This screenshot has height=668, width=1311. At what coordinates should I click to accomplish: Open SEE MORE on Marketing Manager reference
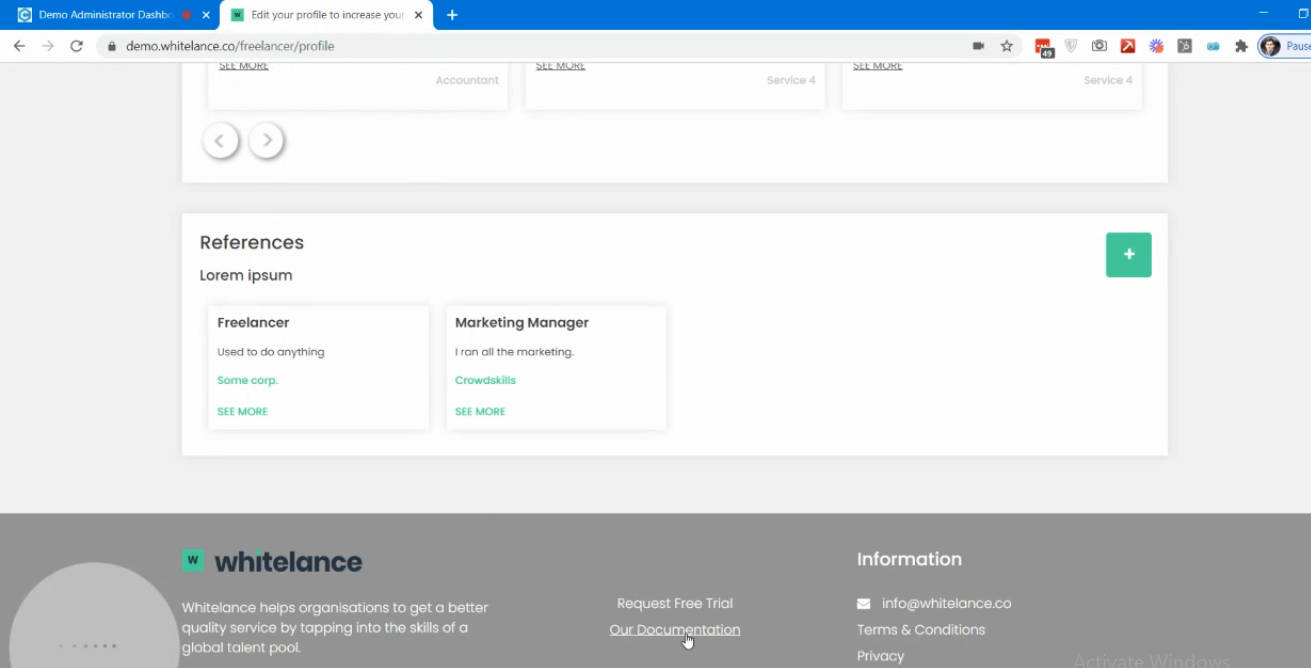click(480, 411)
